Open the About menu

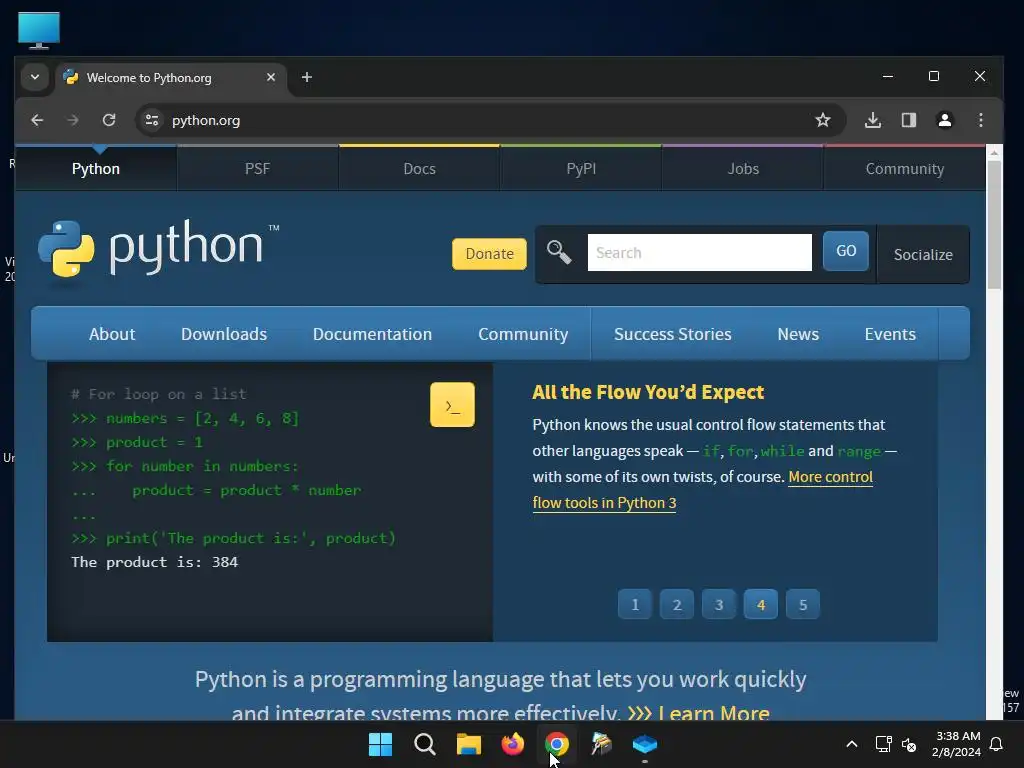pos(112,334)
